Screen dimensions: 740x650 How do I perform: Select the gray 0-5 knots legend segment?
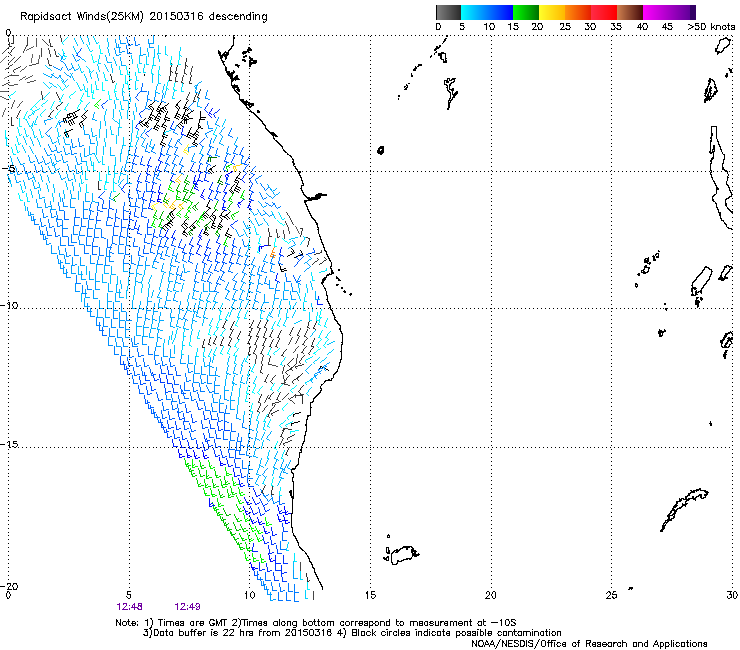(448, 12)
